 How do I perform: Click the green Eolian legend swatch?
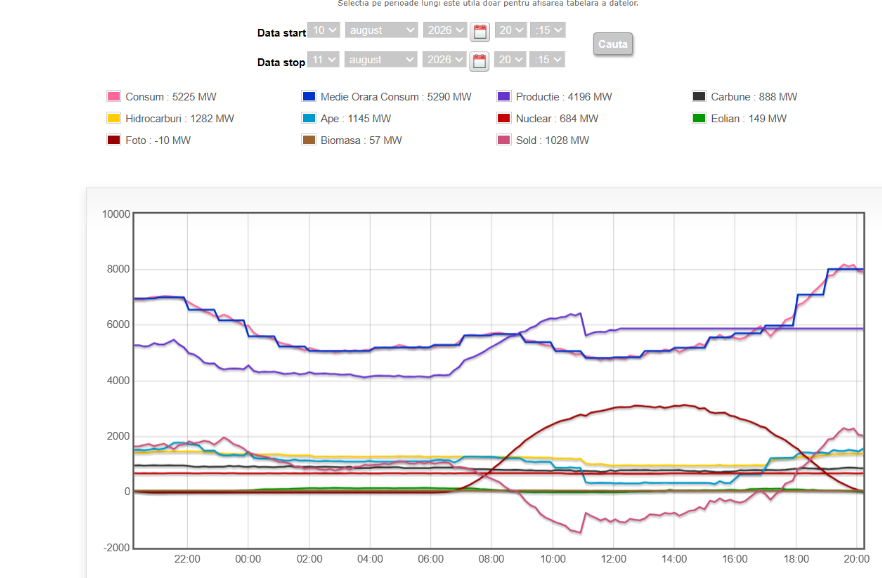pyautogui.click(x=699, y=118)
